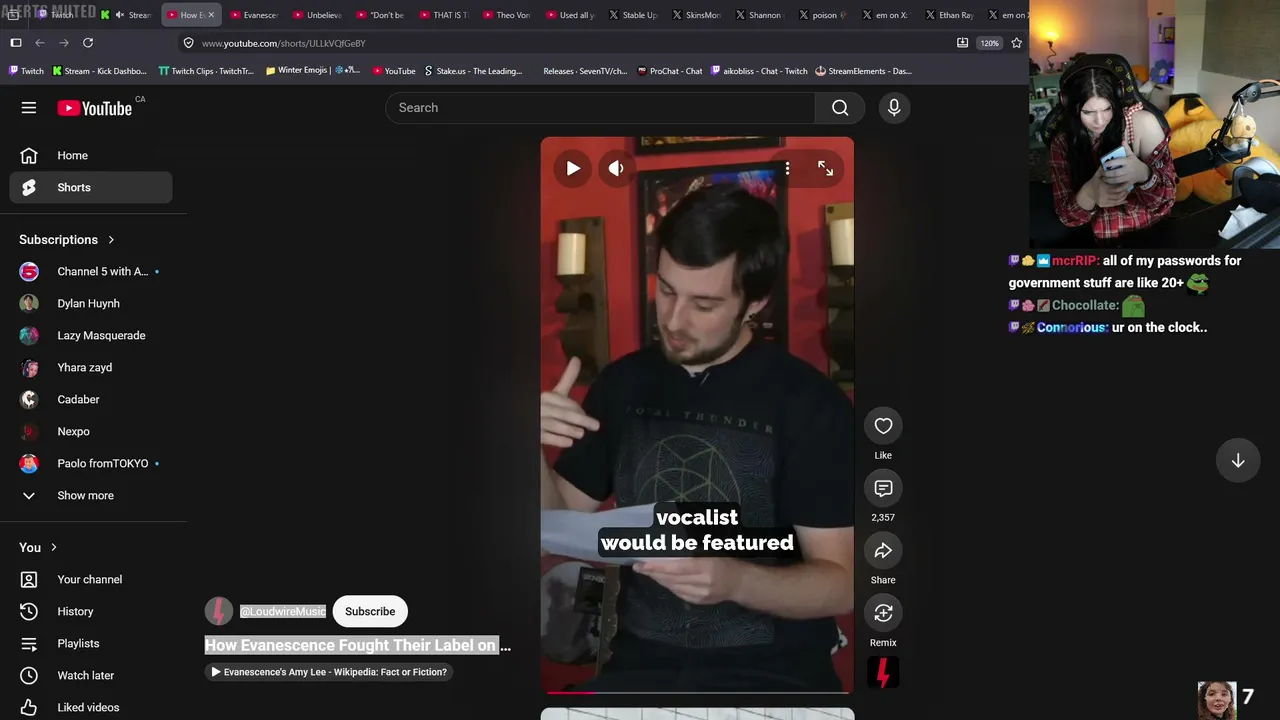Share this Short
Image resolution: width=1280 pixels, height=720 pixels.
[883, 551]
